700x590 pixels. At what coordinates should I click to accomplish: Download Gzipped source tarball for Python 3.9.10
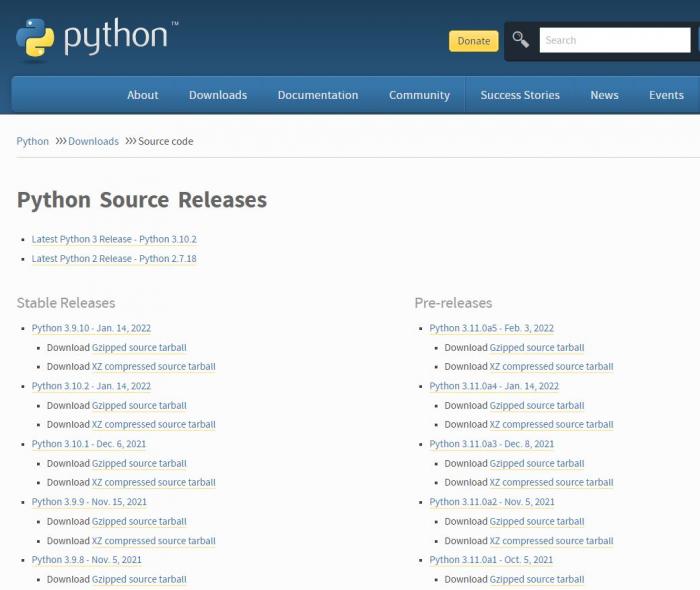pos(139,348)
